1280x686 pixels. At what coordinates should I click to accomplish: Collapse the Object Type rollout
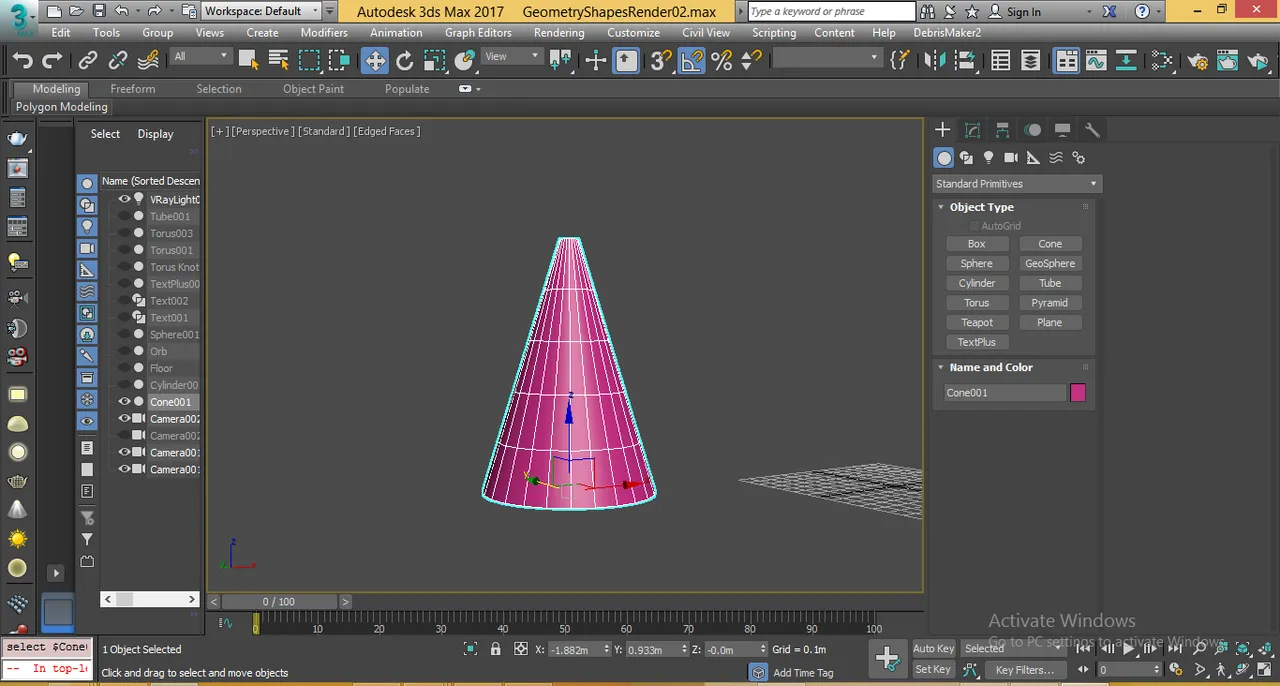[940, 207]
